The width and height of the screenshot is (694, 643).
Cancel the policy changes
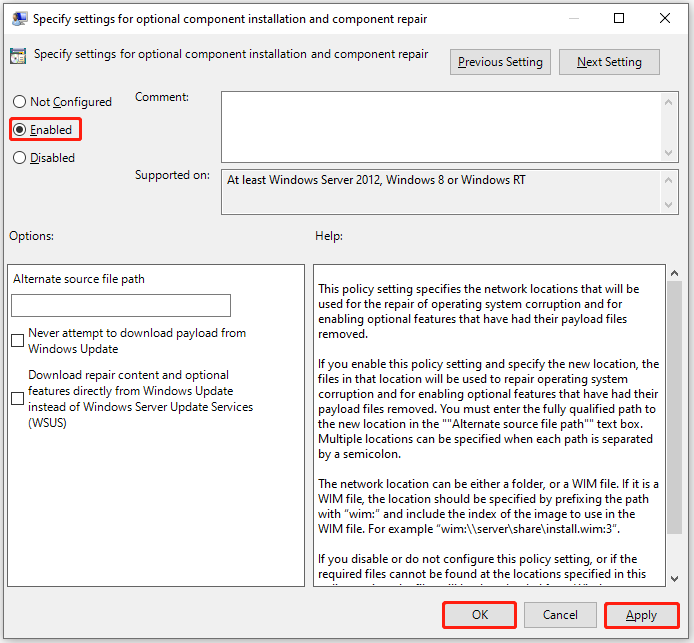point(560,615)
